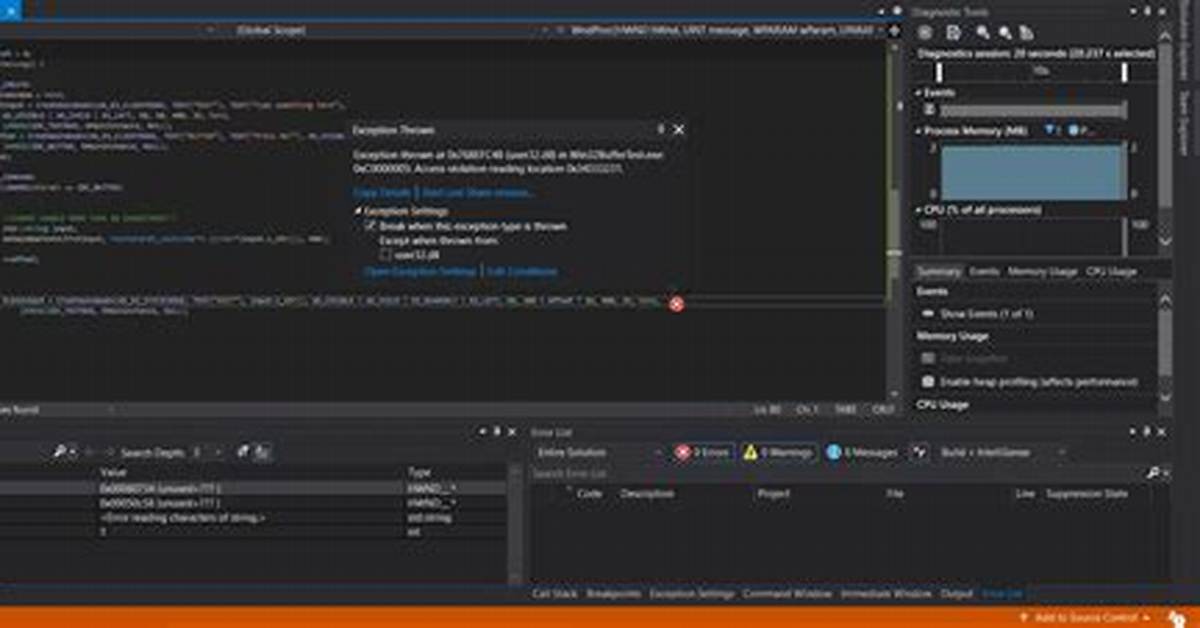Switch to the Events tab
This screenshot has width=1200, height=628.
984,271
